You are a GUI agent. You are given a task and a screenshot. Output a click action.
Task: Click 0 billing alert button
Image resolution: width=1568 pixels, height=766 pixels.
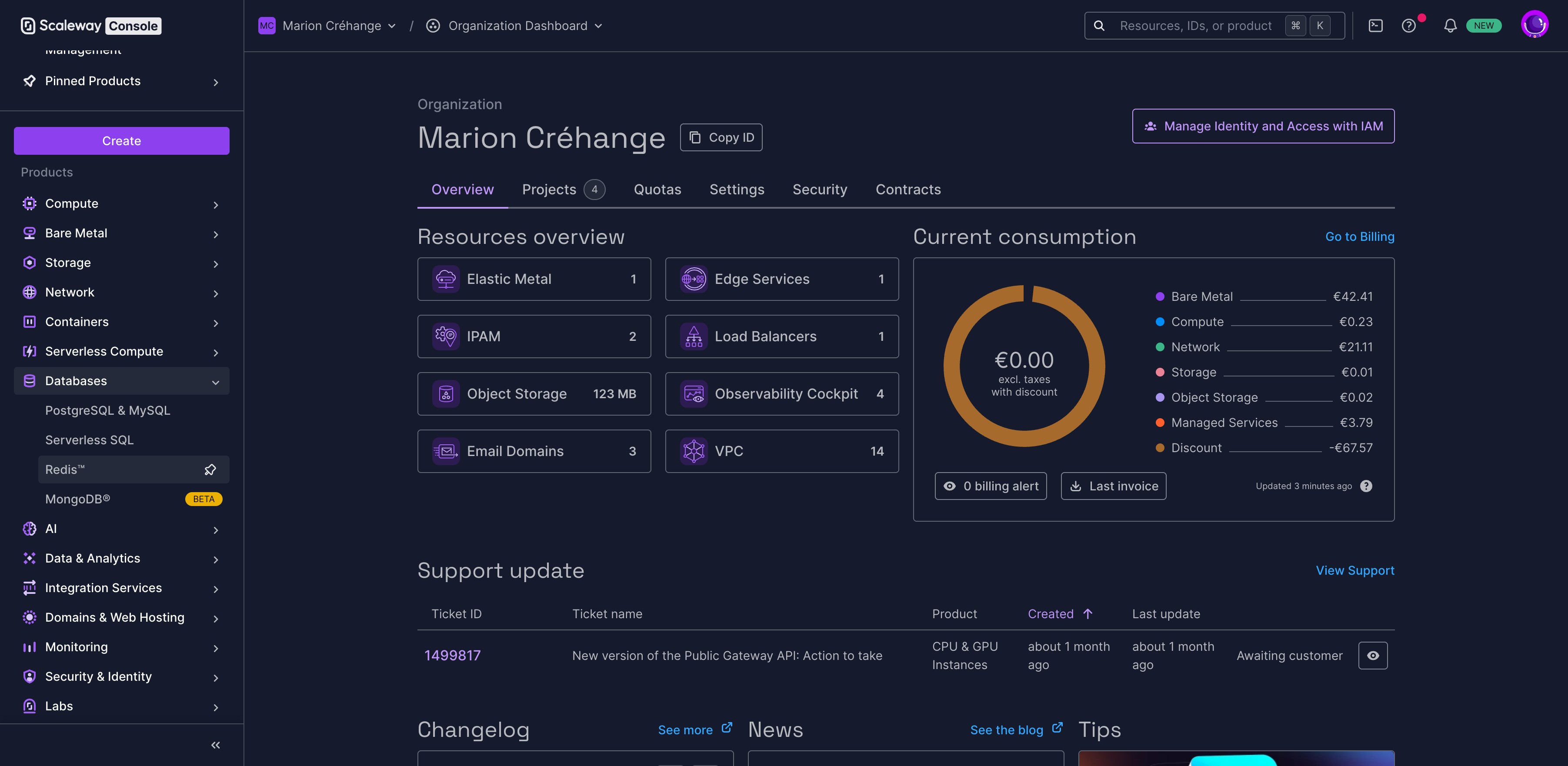tap(991, 486)
